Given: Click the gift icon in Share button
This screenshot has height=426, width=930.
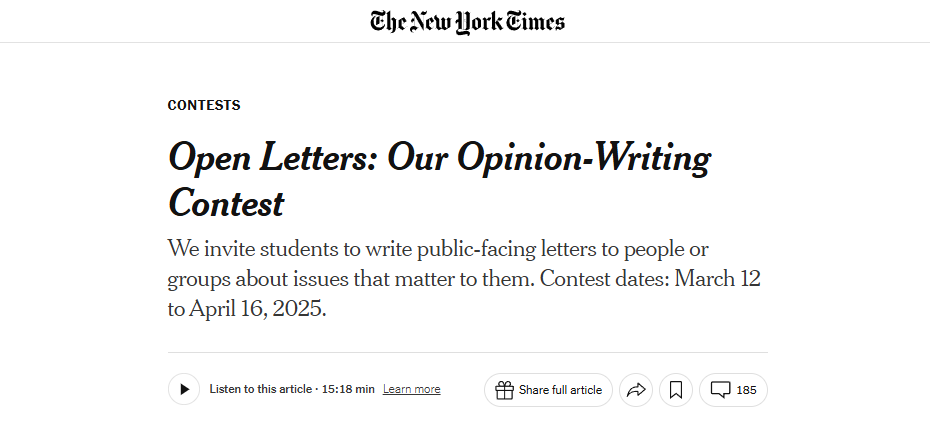Looking at the screenshot, I should [504, 390].
